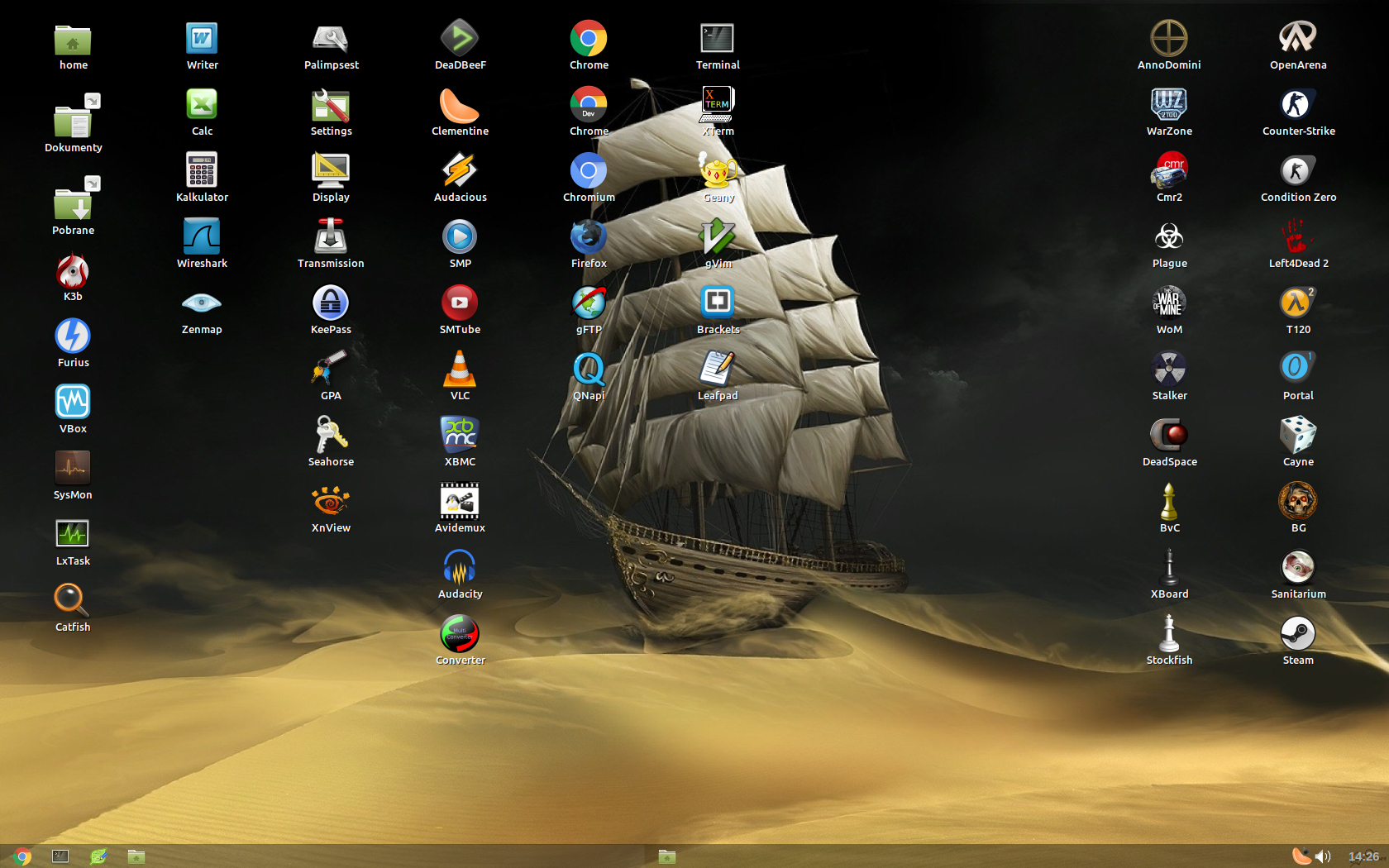The width and height of the screenshot is (1389, 868).
Task: Launch Transmission torrent client
Action: (331, 237)
